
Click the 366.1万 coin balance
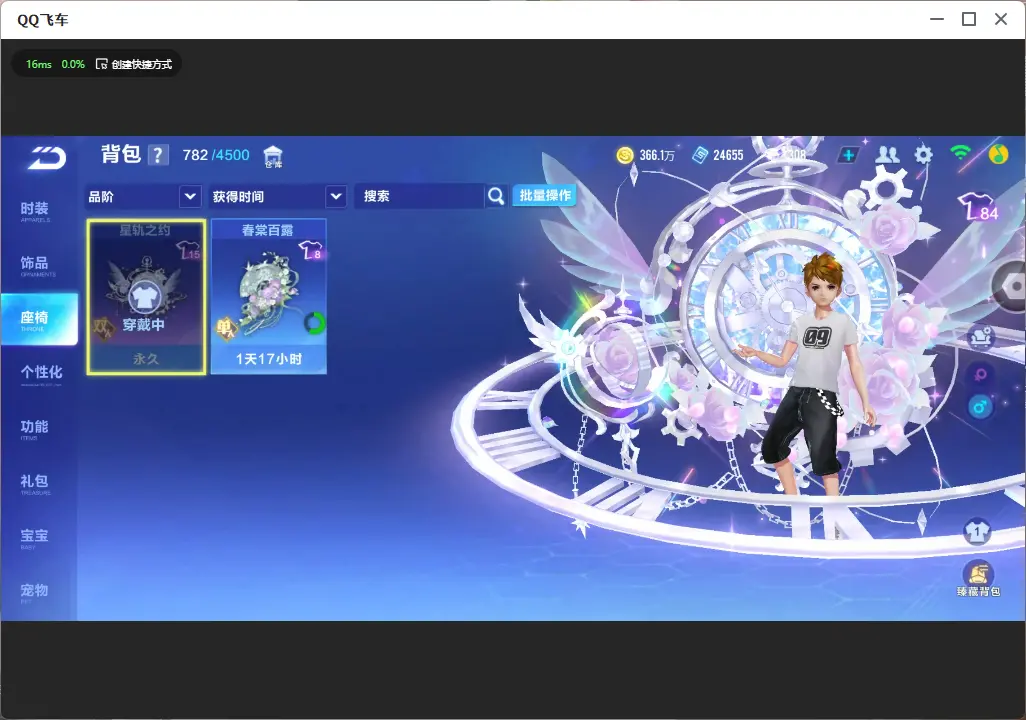657,155
